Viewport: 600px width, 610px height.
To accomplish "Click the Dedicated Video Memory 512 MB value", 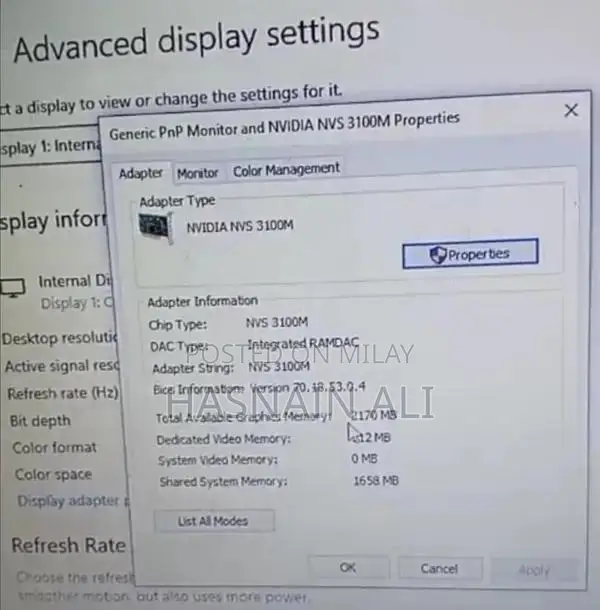I will tap(370, 438).
